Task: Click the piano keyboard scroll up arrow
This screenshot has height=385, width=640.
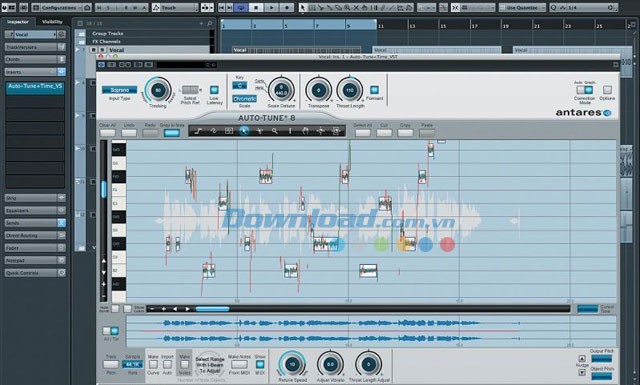Action: point(104,260)
